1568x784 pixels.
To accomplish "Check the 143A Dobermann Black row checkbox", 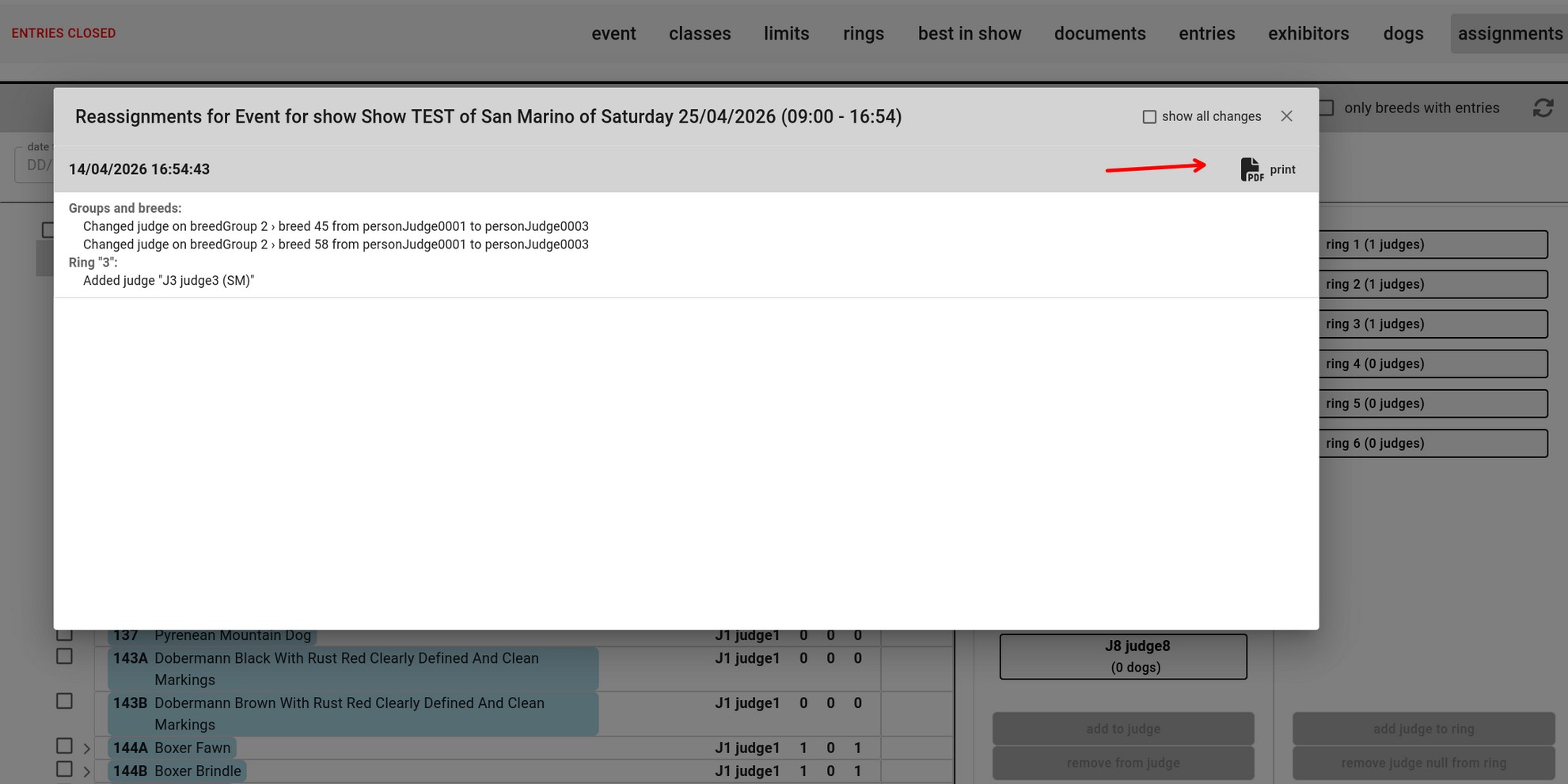I will point(65,657).
